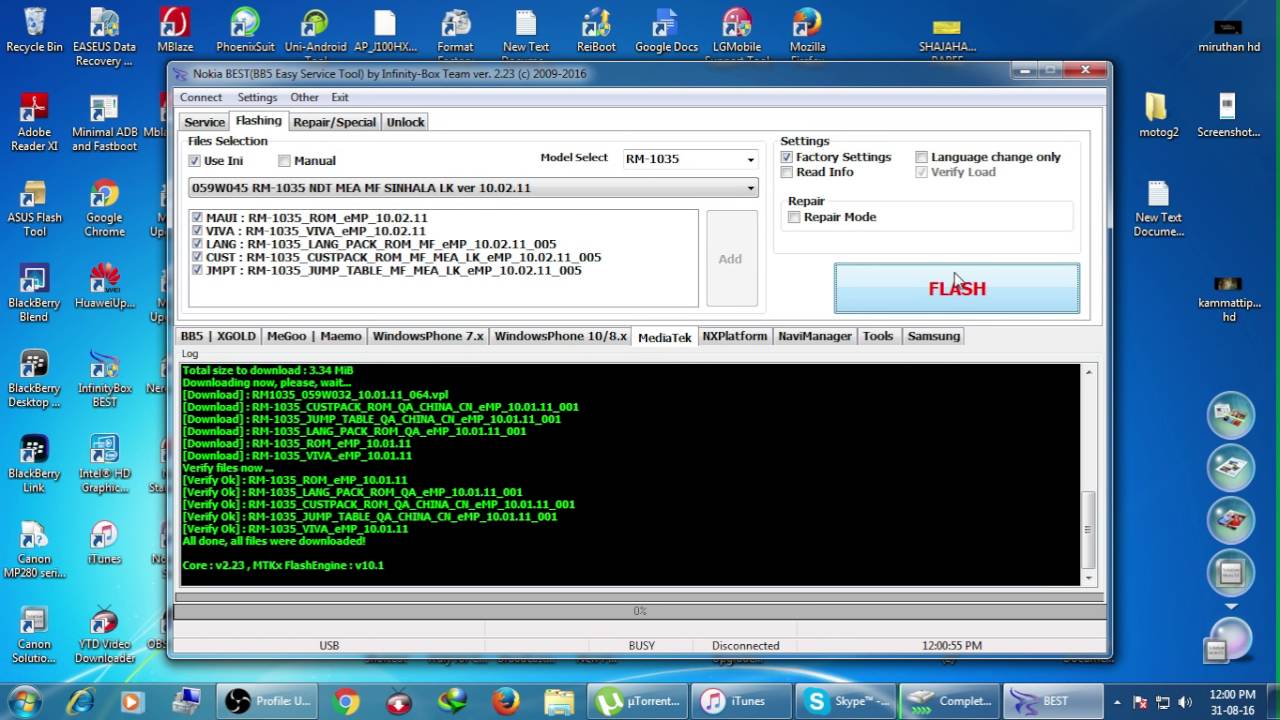Click the taskbar clock showing 12:00 PM

[1232, 701]
